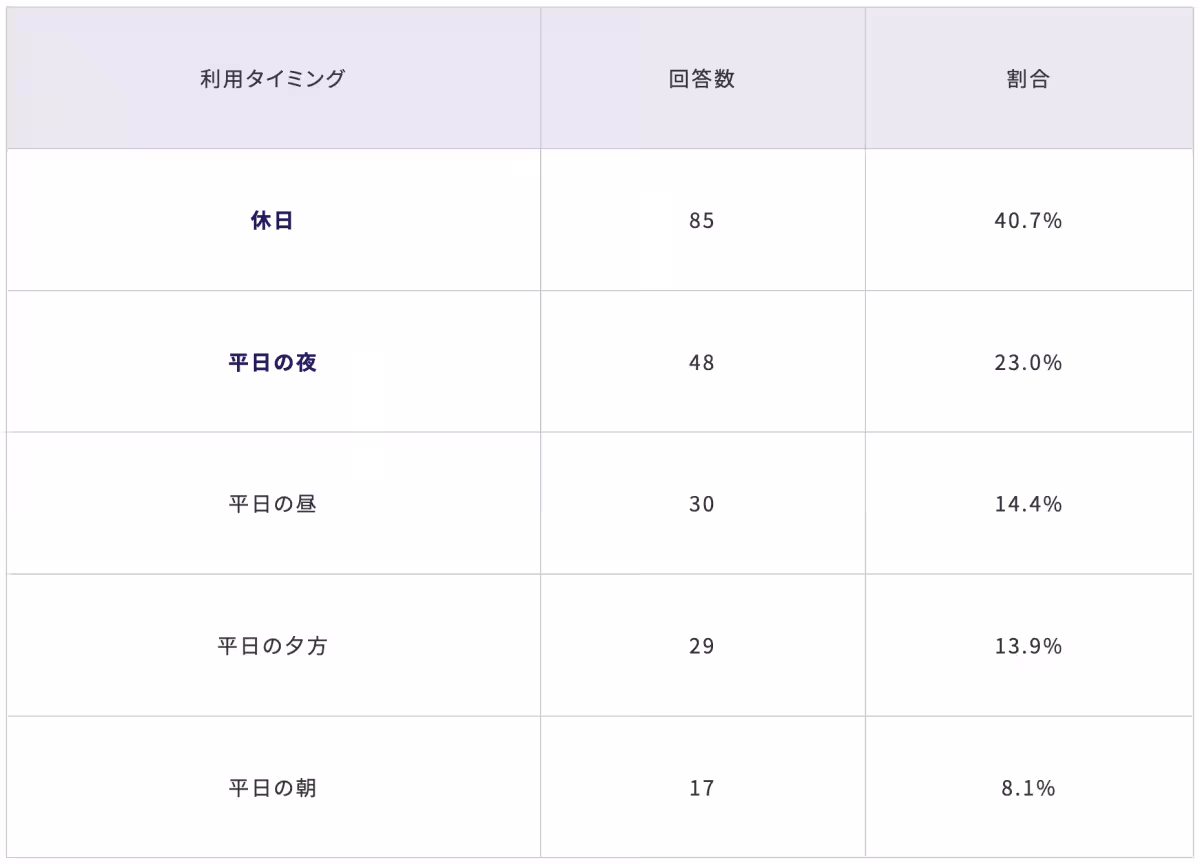
Task: Click the response count 30 cell
Action: (x=703, y=504)
